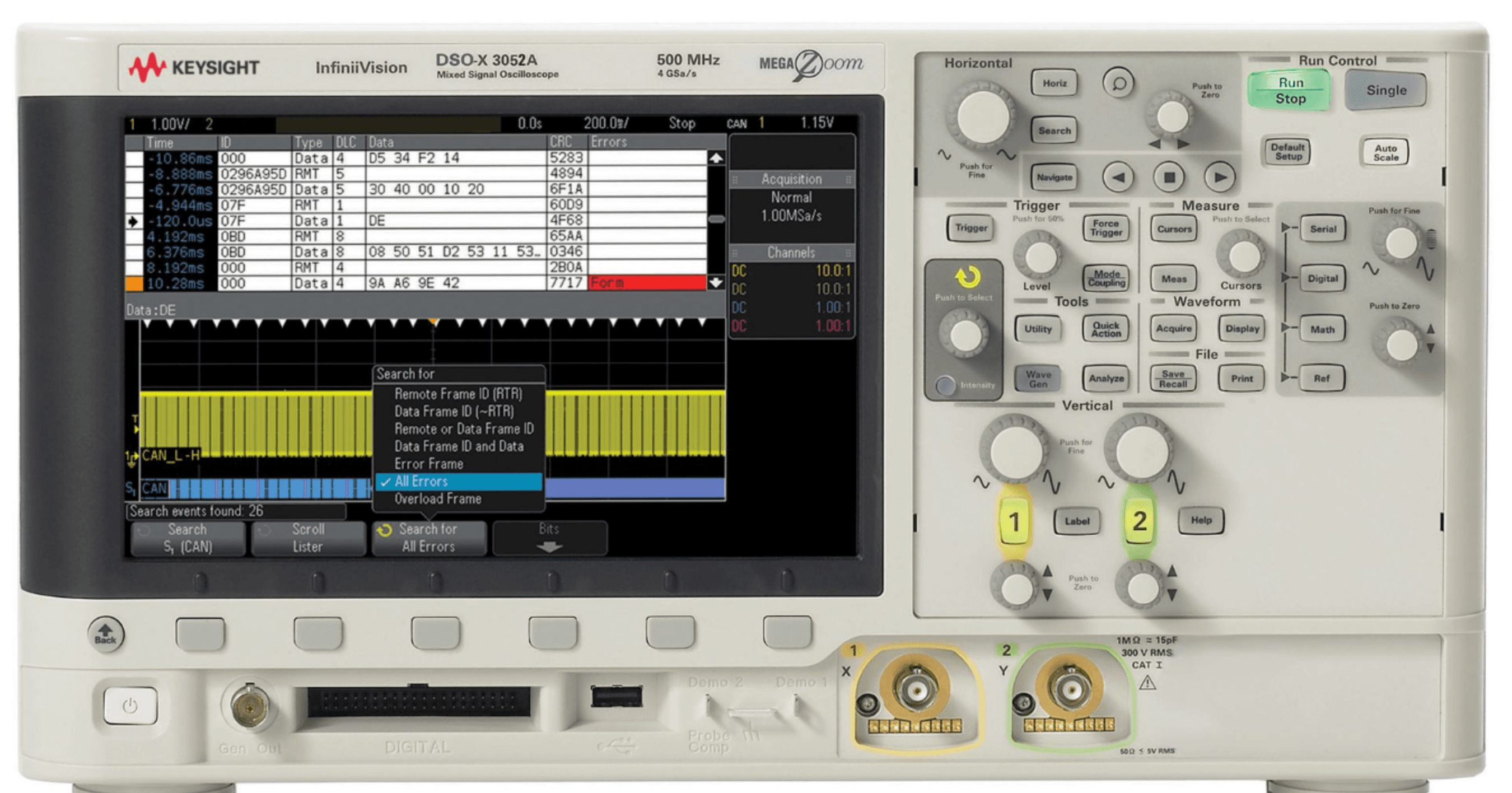
Task: Adjust the Intensity control
Action: point(946,385)
